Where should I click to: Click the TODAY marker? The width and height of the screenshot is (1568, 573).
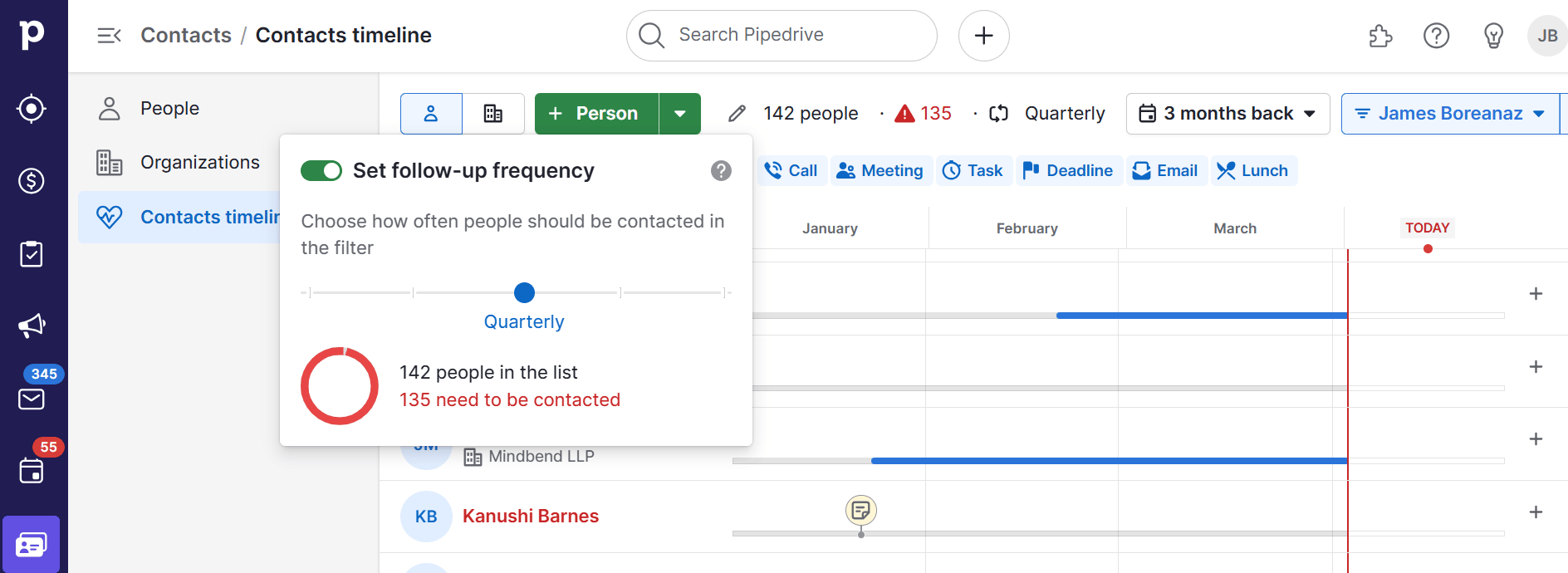pos(1427,228)
